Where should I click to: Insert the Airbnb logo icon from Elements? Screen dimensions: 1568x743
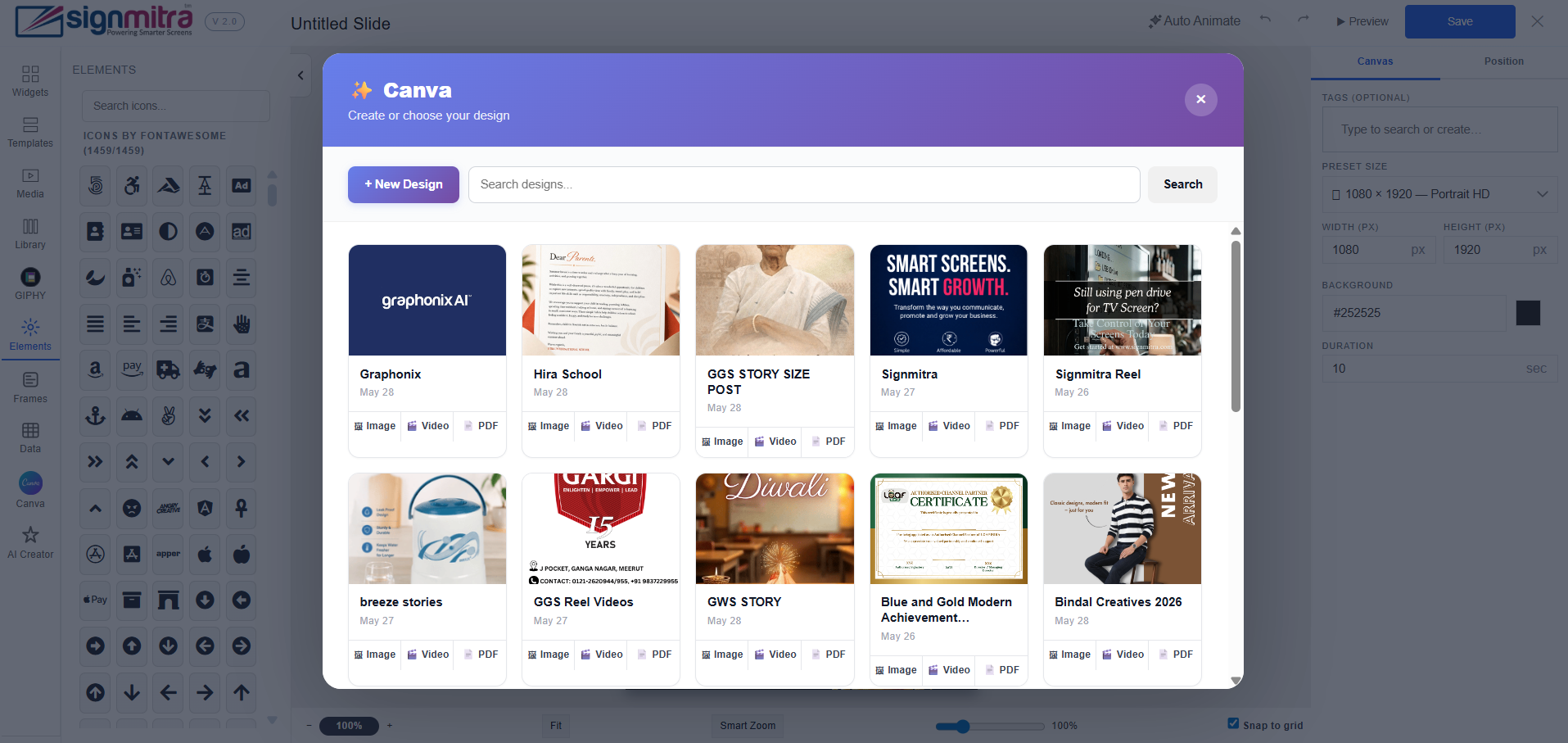coord(169,278)
